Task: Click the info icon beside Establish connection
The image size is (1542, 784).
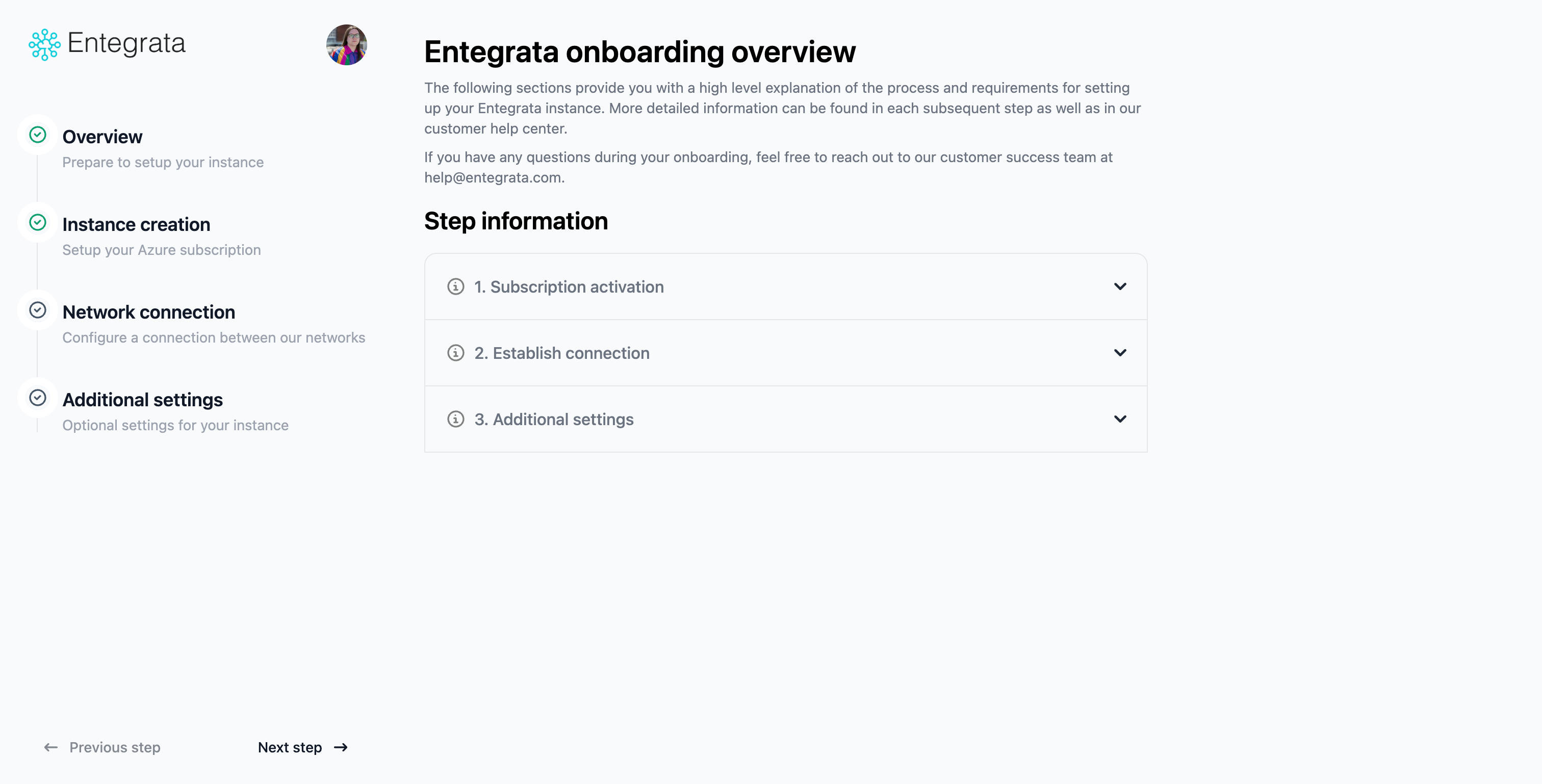Action: coord(455,353)
